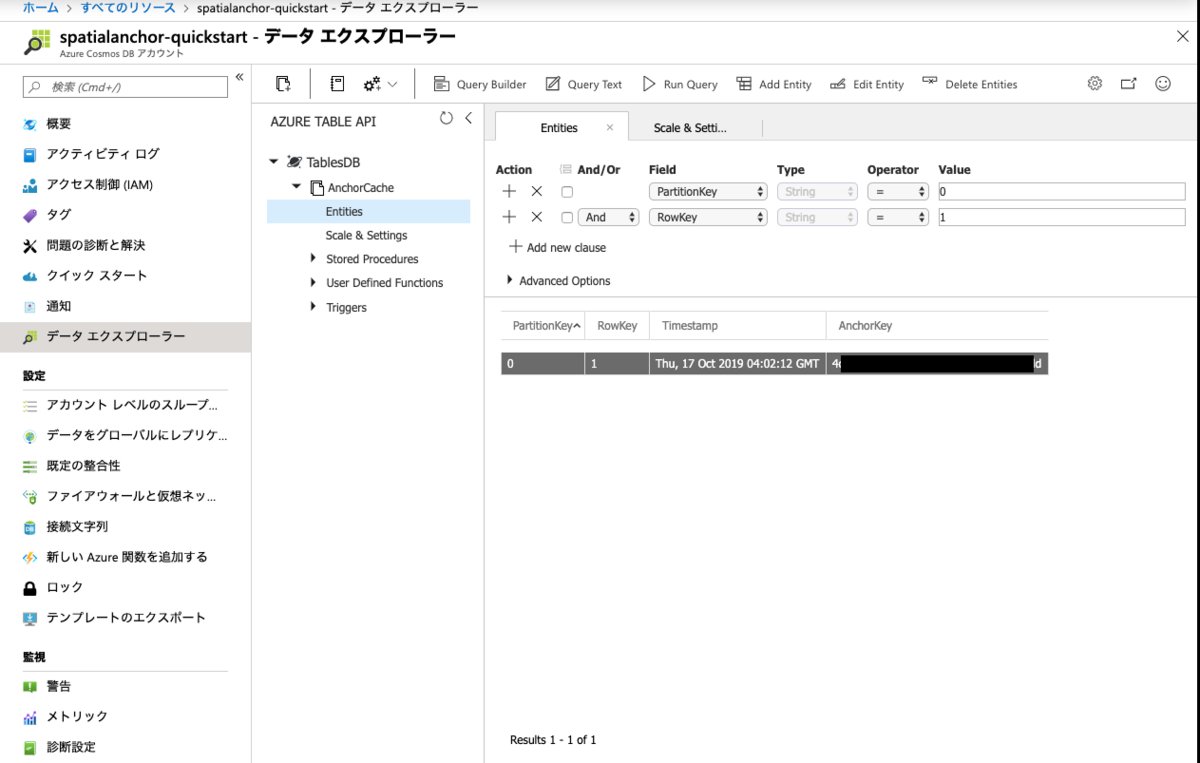
Task: Switch to the Scale & Setti... tab
Action: [690, 128]
